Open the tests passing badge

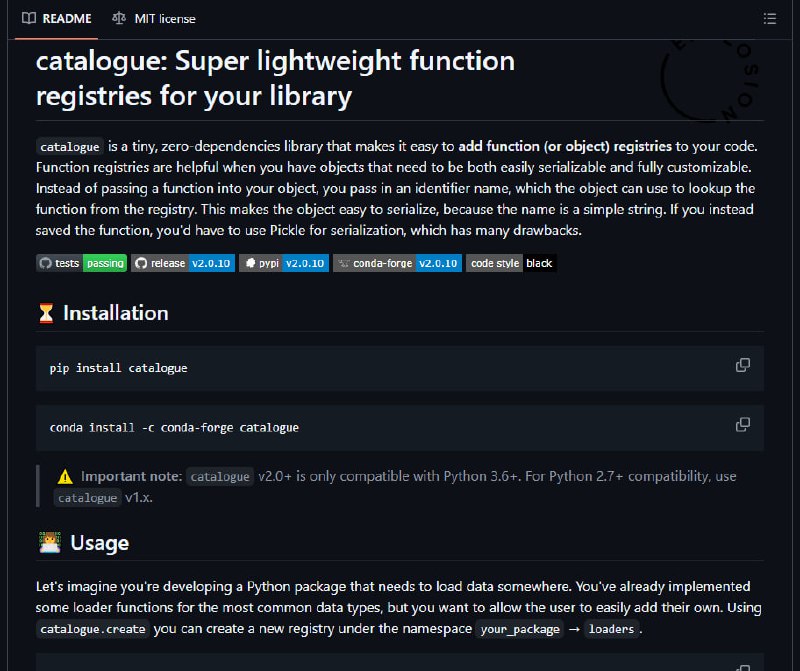pyautogui.click(x=82, y=263)
